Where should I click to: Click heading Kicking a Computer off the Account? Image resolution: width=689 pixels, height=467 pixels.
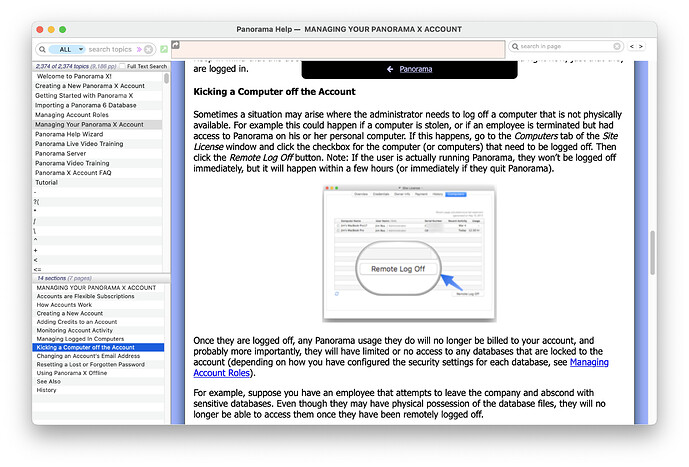click(274, 92)
